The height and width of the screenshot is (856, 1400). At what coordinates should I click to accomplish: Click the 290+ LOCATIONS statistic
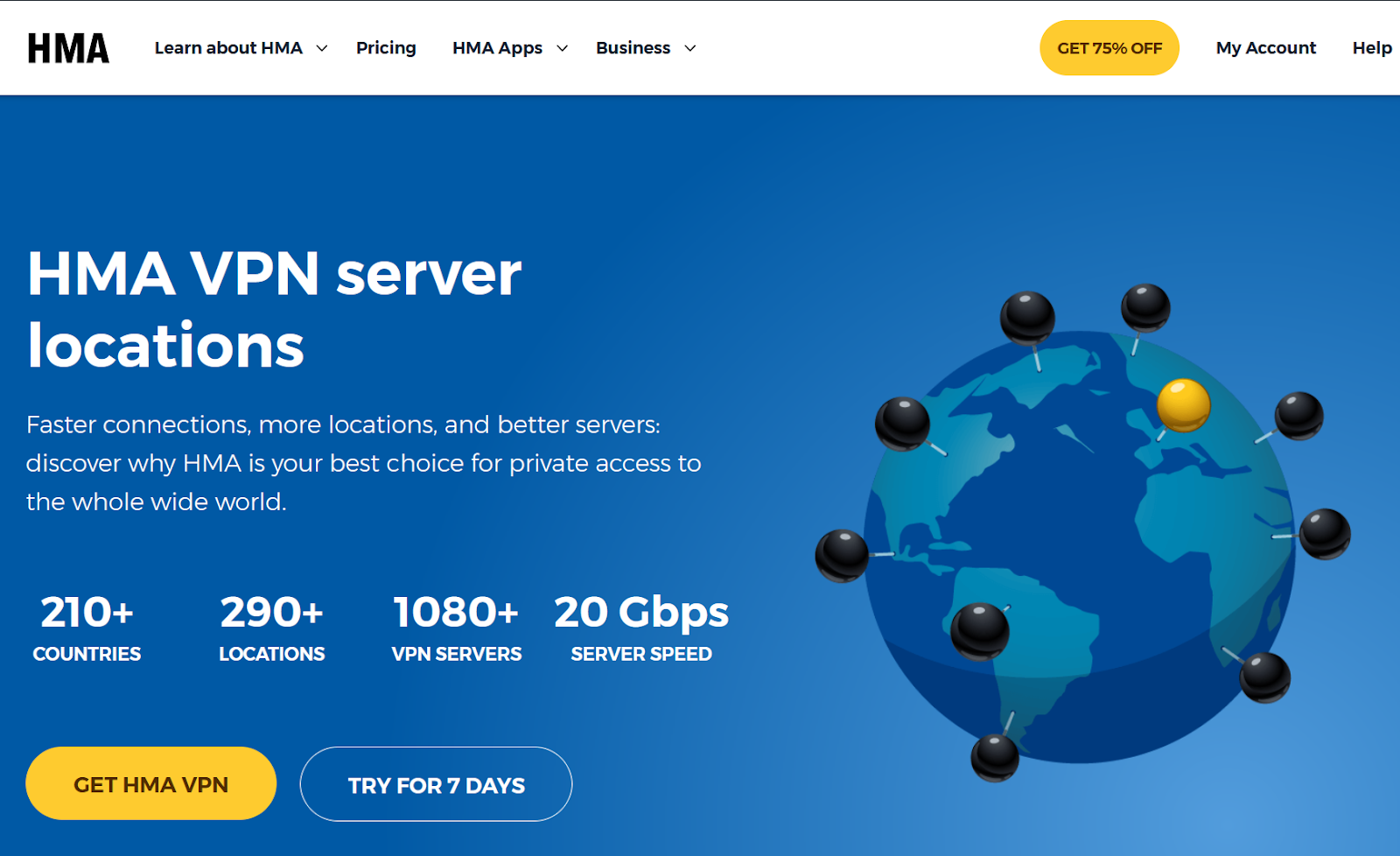[271, 628]
